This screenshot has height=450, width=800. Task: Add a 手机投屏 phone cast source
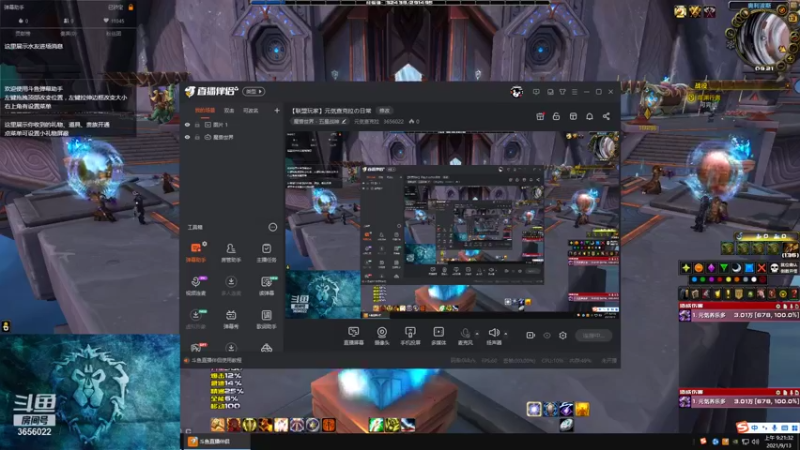pos(410,336)
